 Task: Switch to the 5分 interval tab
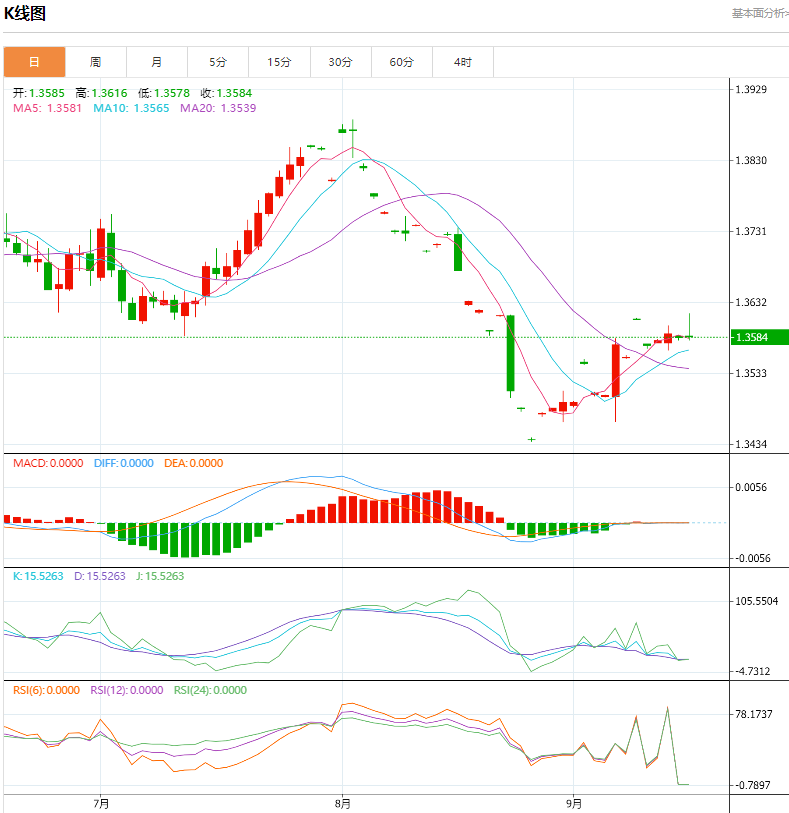tap(218, 62)
